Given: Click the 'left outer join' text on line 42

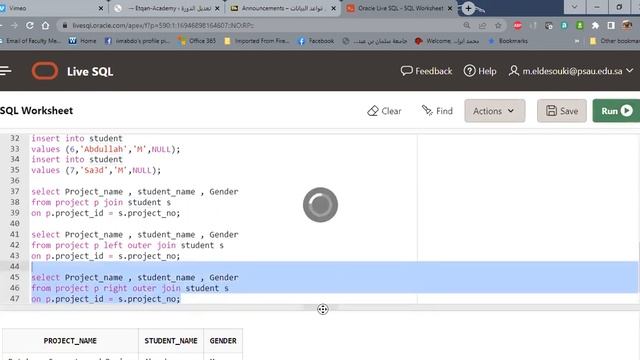Looking at the screenshot, I should [140, 245].
